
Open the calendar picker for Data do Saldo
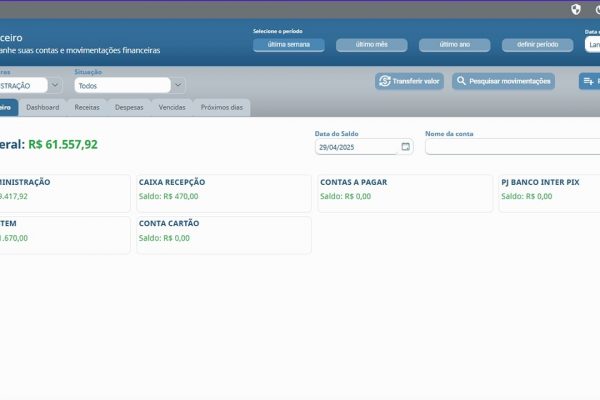(406, 147)
